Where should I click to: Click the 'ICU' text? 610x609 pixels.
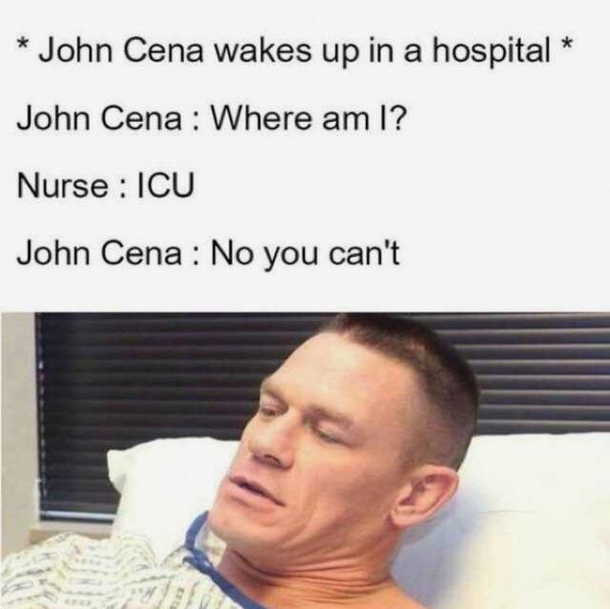(163, 186)
